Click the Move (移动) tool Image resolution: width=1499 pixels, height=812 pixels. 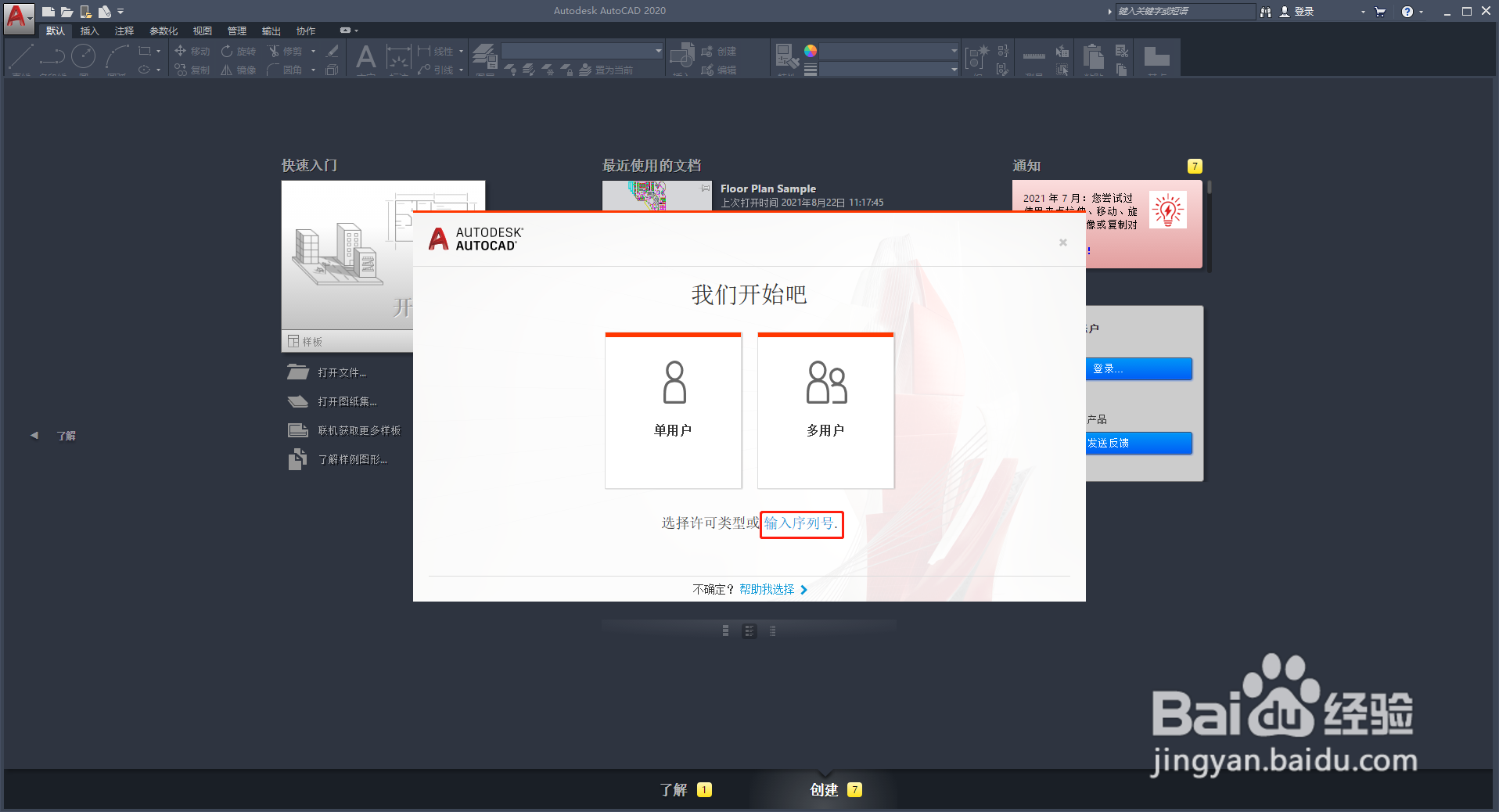(x=192, y=51)
